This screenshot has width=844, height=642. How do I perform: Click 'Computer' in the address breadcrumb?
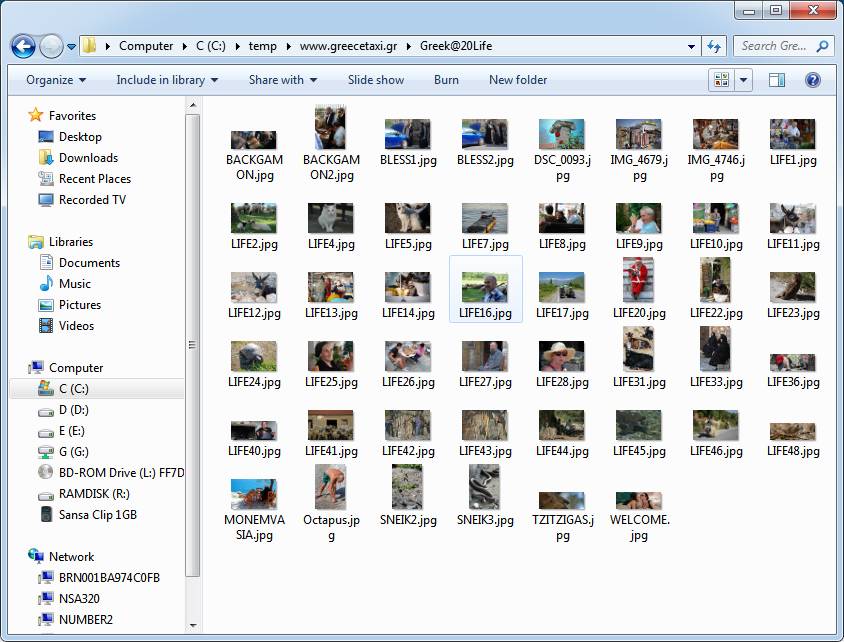[x=146, y=46]
